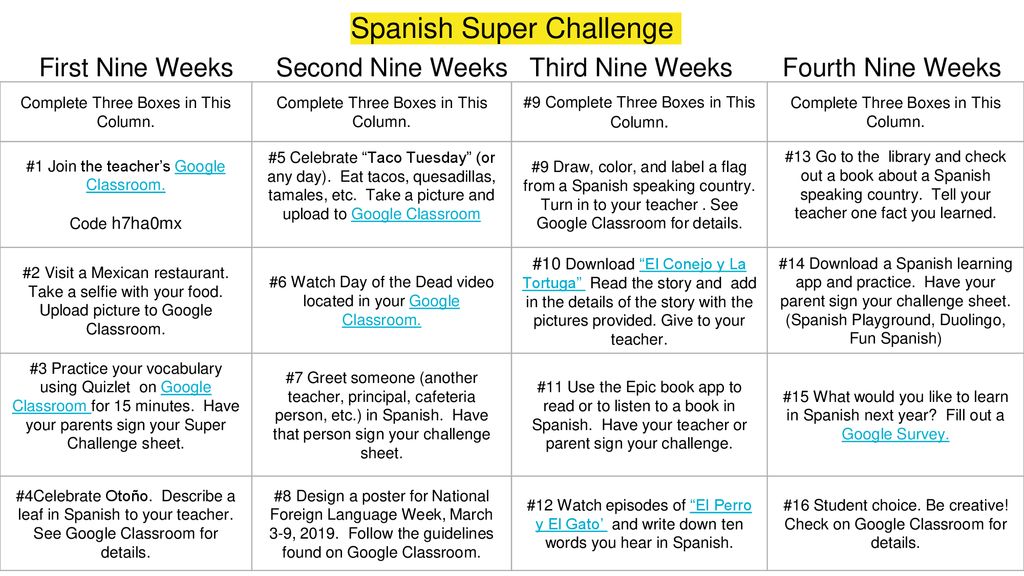Open the Google Classroom link in box #1
Screen dimensions: 1024x576
(x=155, y=176)
